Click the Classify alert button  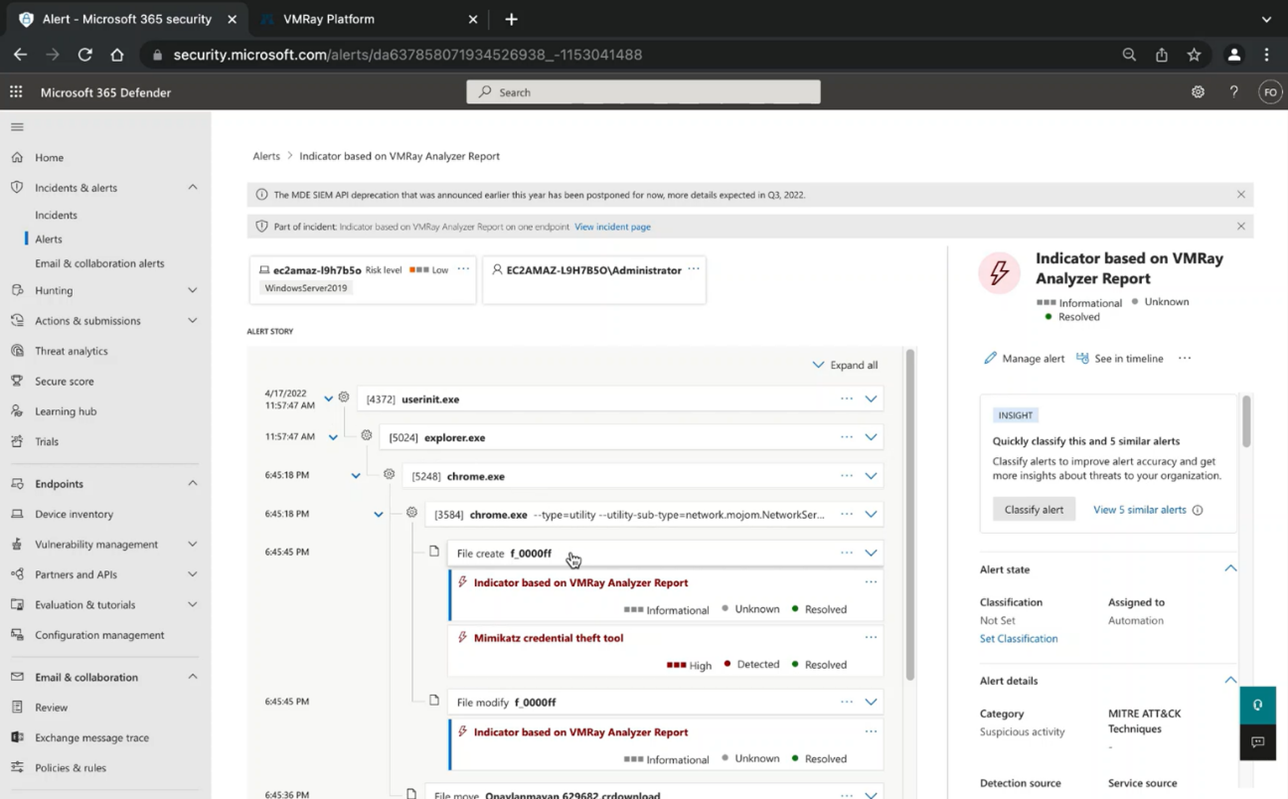[x=1034, y=510]
